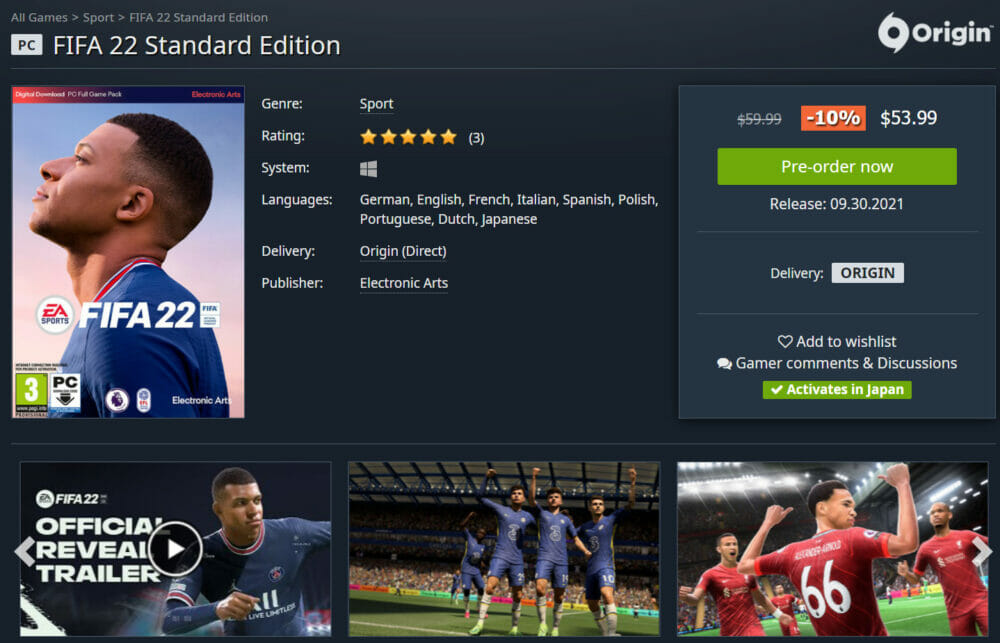Screen dimensions: 1000x643
Task: Click the Activates in Japan label
Action: 837,390
